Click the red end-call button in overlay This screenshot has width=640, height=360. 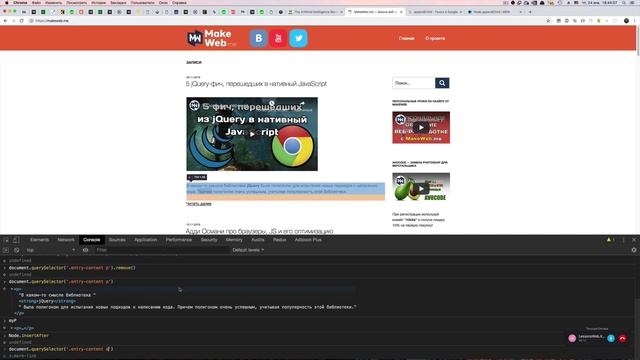coord(622,338)
